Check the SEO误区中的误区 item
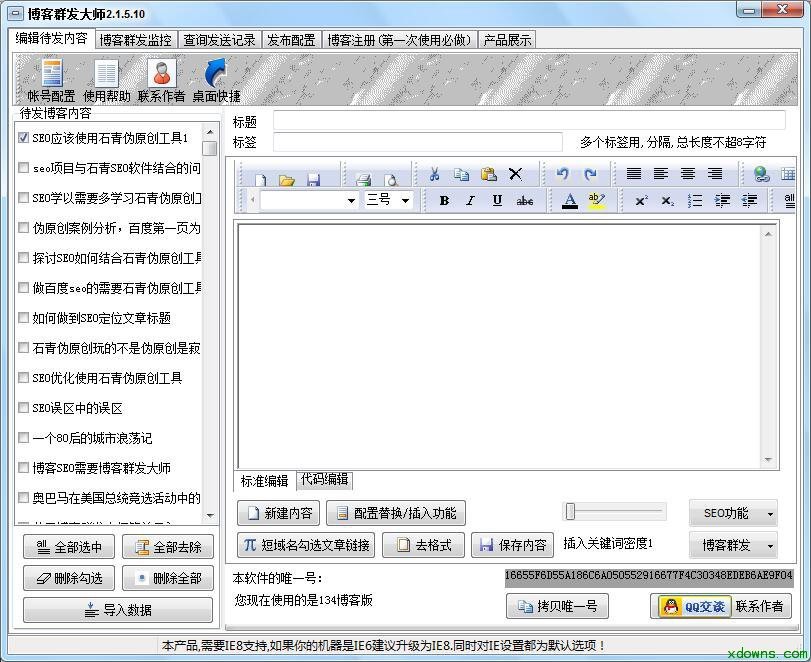Screen dimensions: 811x662 (23, 408)
